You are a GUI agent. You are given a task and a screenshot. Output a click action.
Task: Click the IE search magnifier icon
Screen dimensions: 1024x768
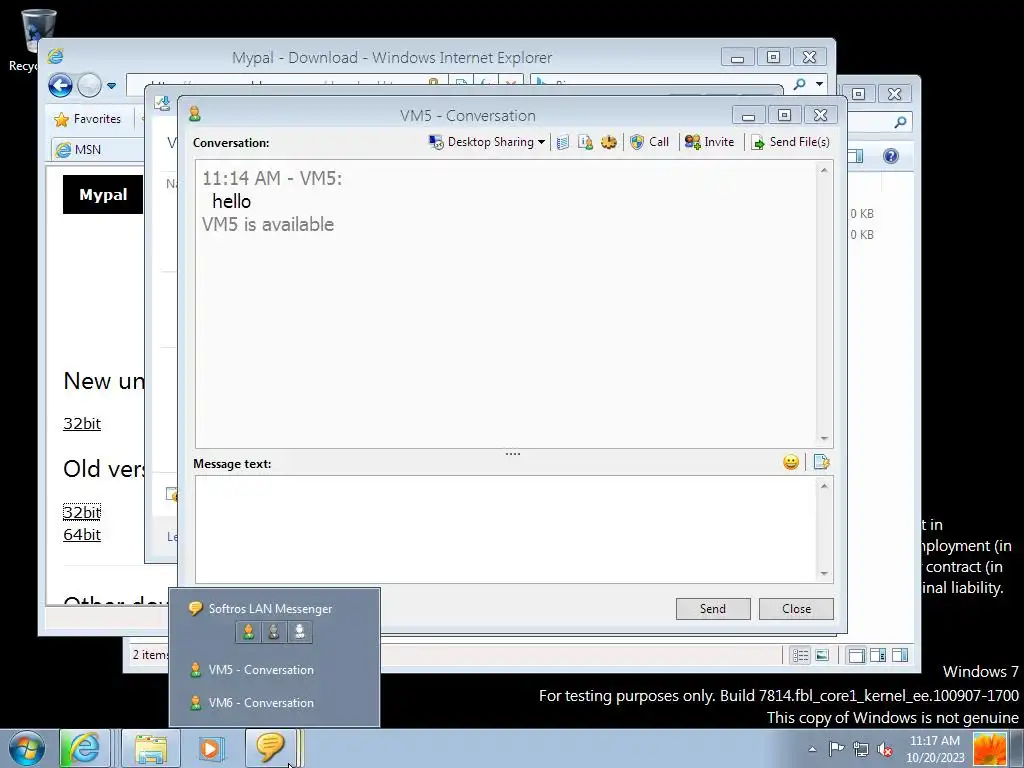pyautogui.click(x=799, y=84)
